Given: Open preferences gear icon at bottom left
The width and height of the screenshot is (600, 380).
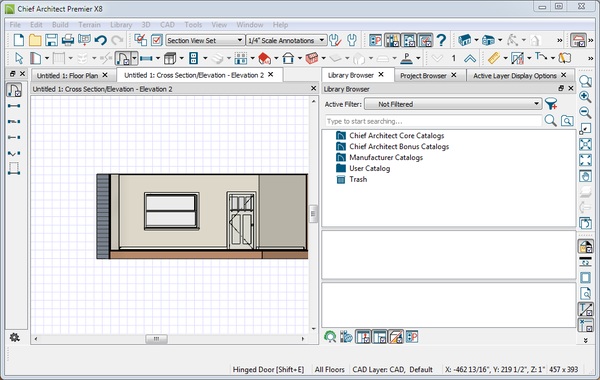Looking at the screenshot, I should point(15,337).
